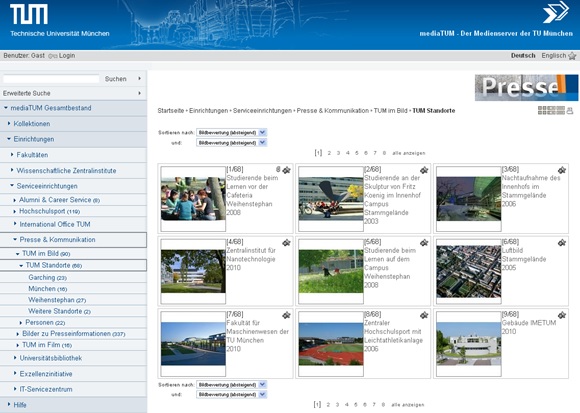
Task: Go to results page 2 at top
Action: [x=329, y=153]
